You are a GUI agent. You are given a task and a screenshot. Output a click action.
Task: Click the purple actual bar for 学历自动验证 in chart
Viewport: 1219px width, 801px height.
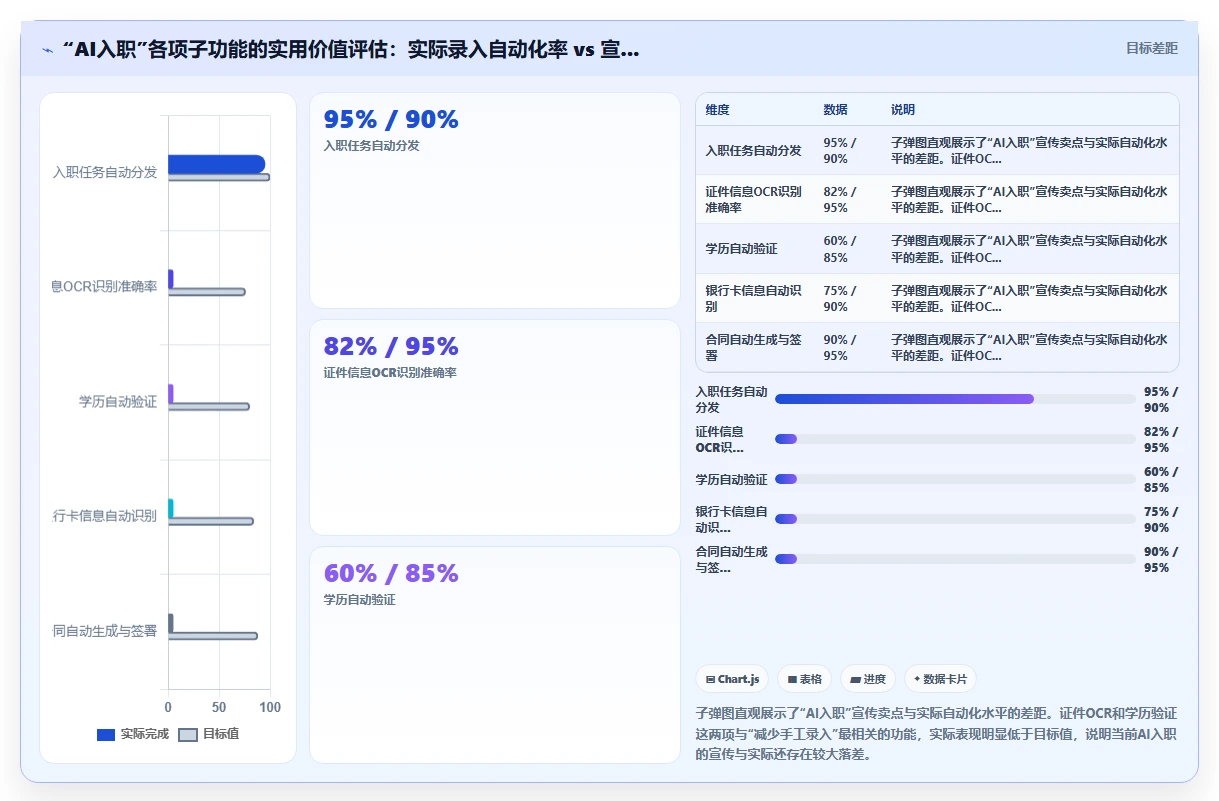pos(171,393)
